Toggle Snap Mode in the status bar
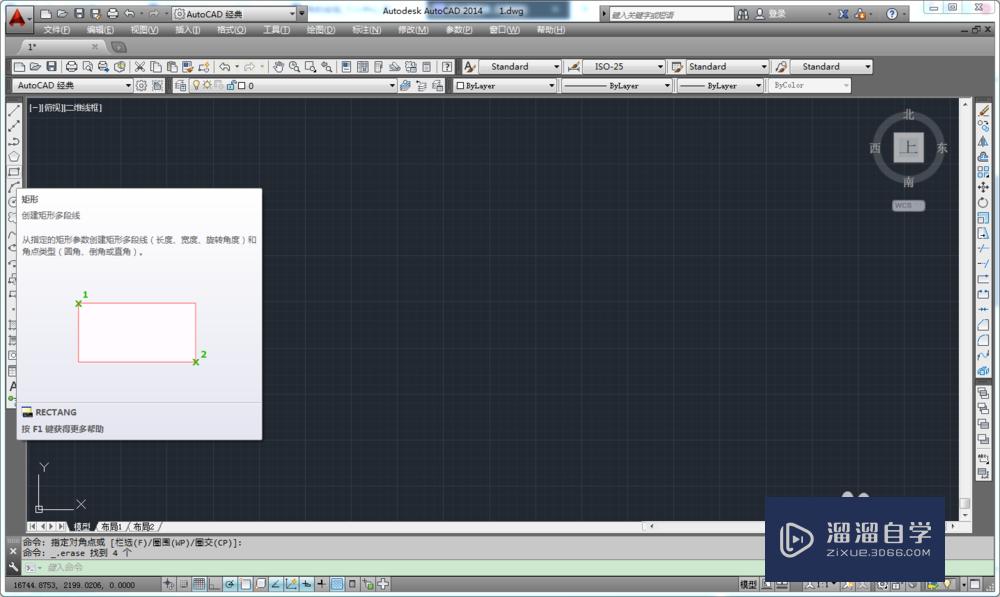The height and width of the screenshot is (597, 1000). click(184, 584)
